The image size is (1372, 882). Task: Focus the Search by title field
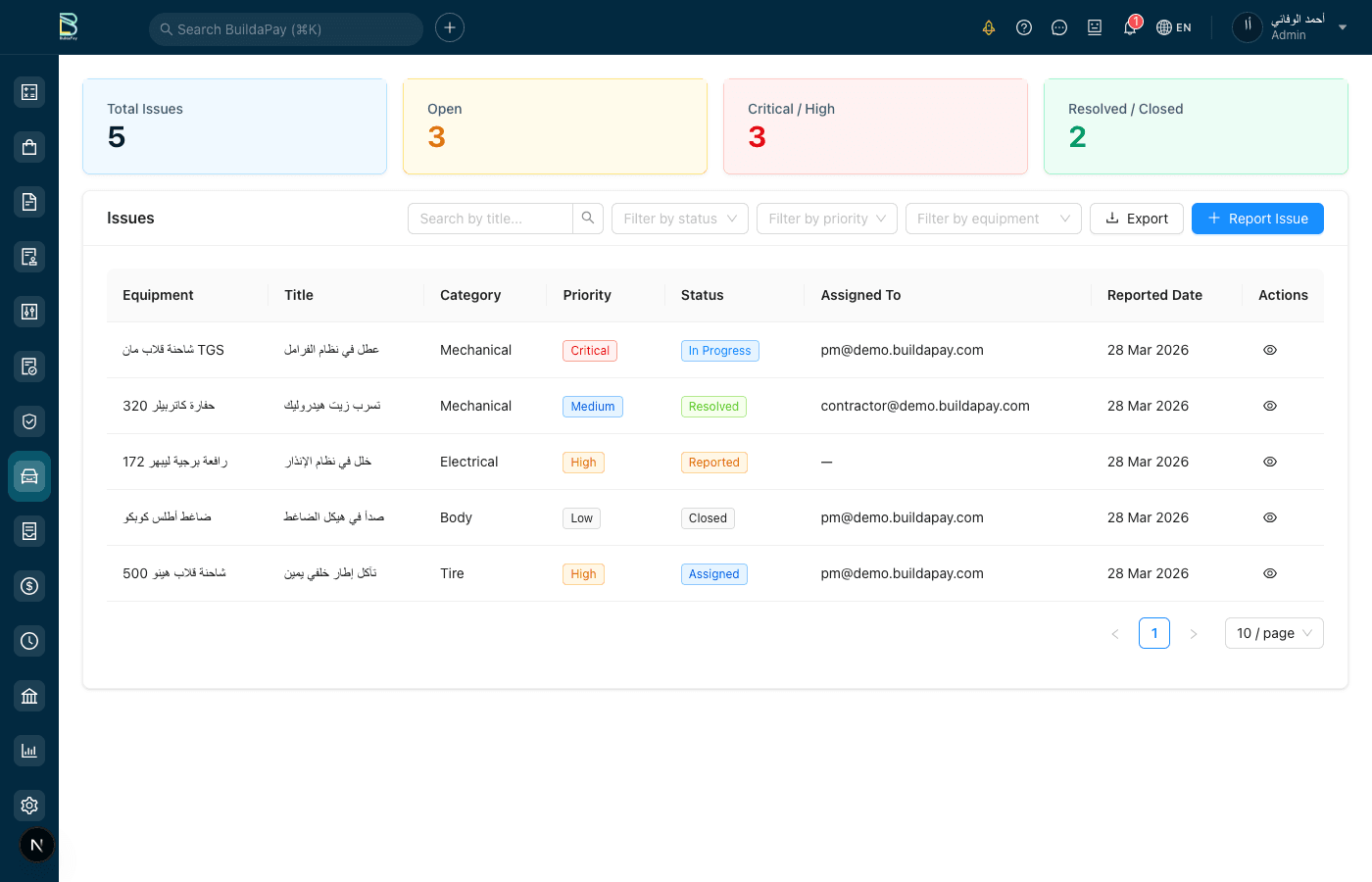tap(490, 219)
